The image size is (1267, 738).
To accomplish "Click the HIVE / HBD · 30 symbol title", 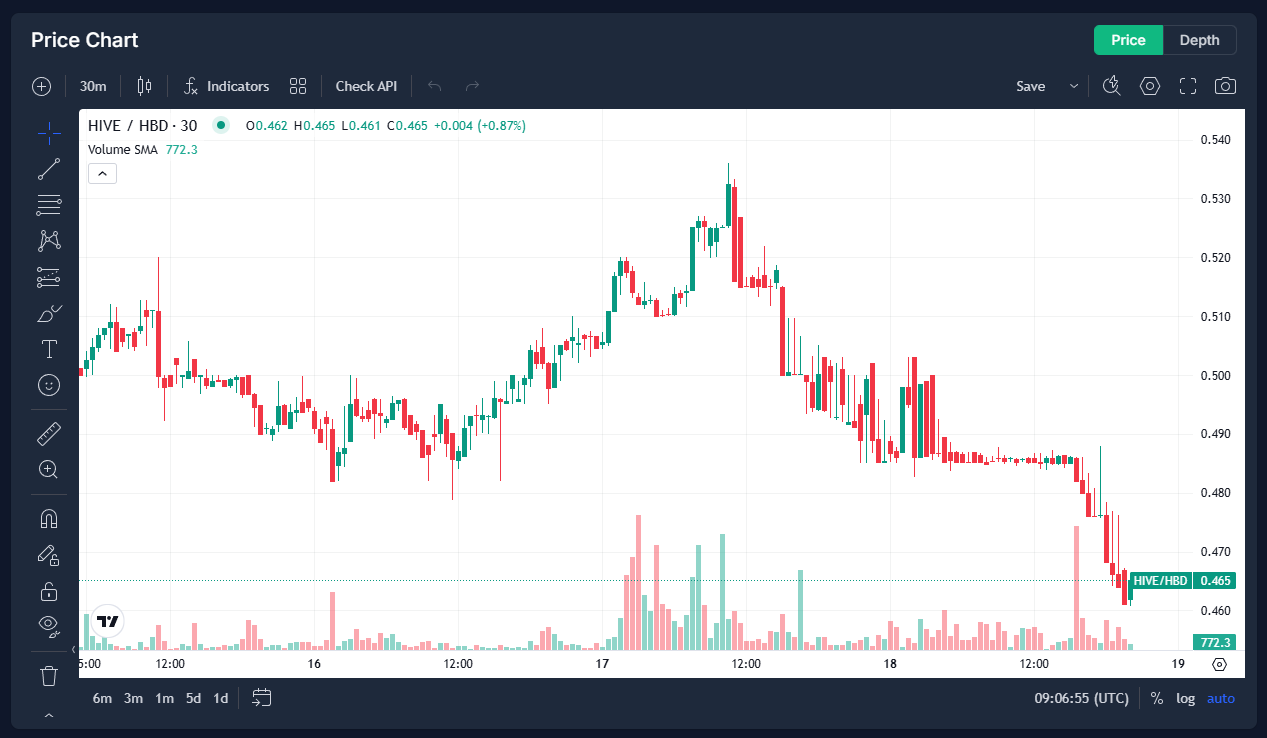I will point(143,125).
